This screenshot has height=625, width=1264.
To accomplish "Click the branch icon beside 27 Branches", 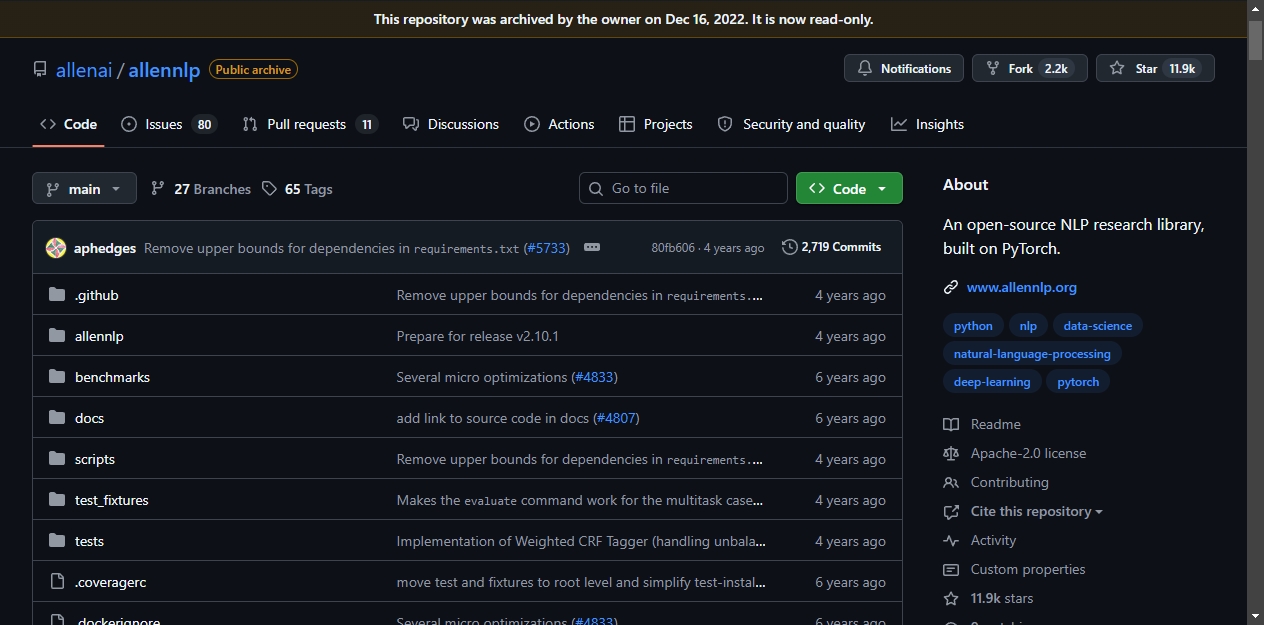I will pyautogui.click(x=158, y=189).
